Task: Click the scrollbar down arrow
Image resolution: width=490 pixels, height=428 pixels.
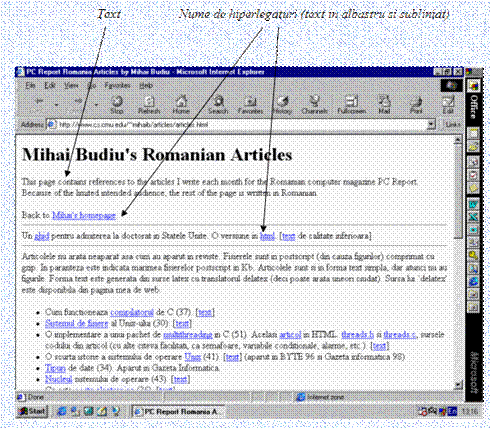Action: (458, 385)
